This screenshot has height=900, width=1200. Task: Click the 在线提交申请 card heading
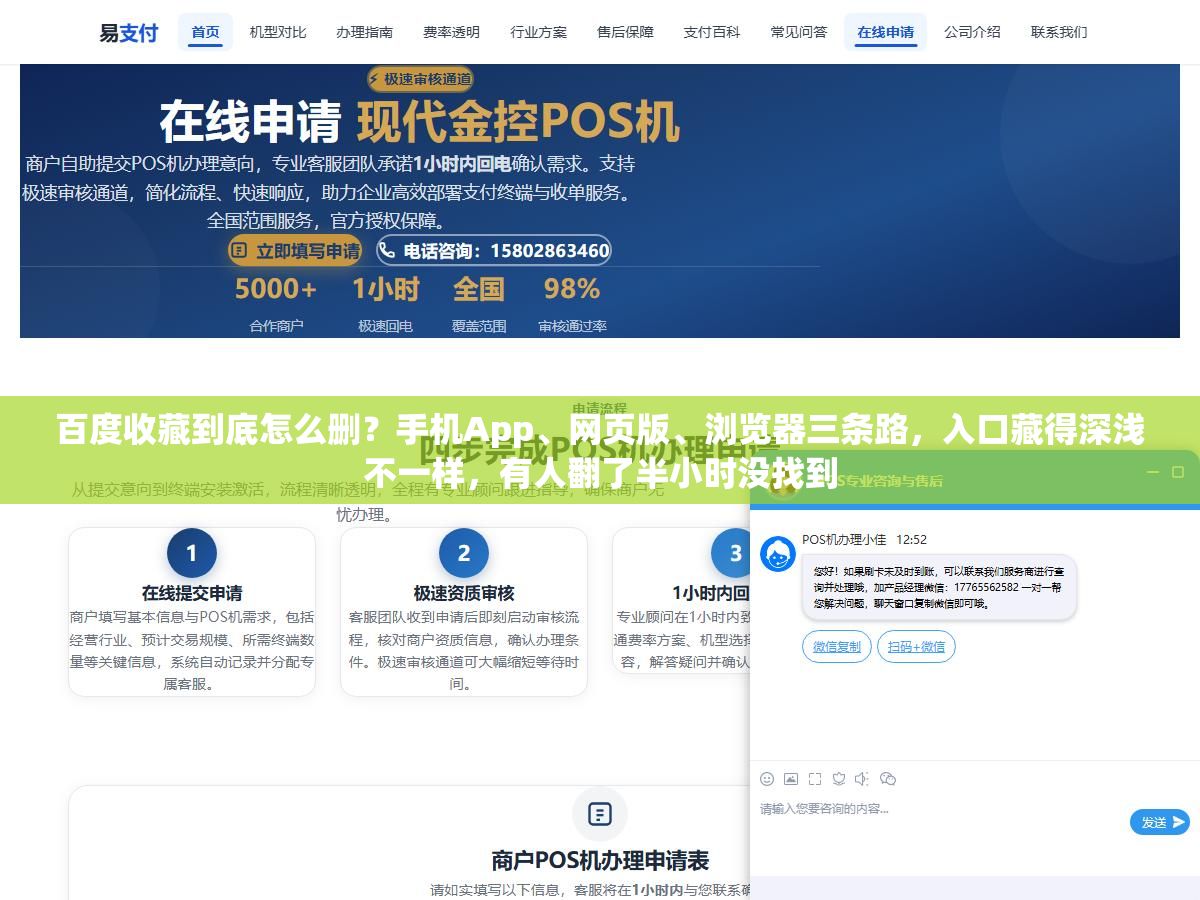point(192,593)
